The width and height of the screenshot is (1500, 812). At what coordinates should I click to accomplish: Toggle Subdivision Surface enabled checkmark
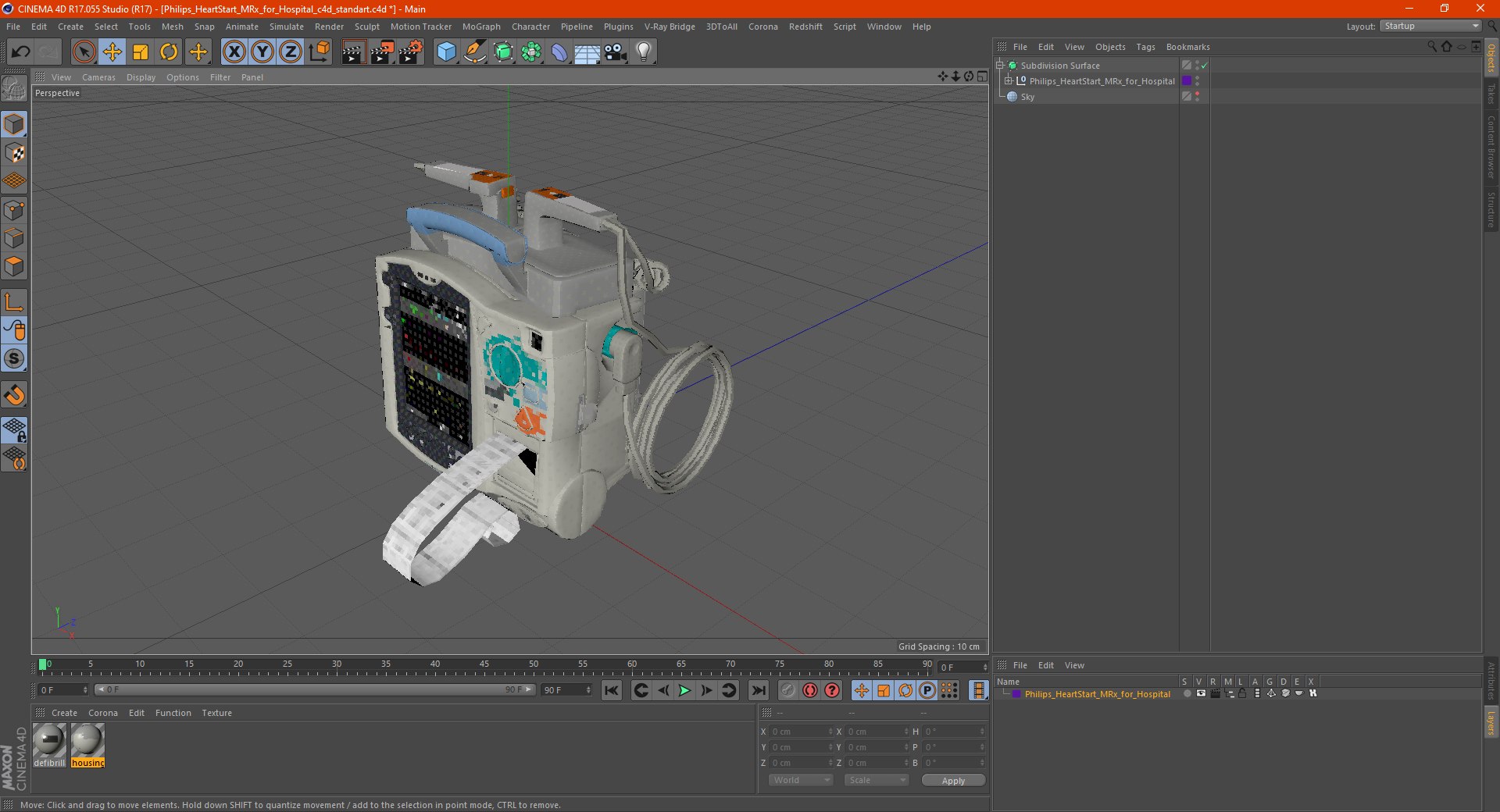tap(1204, 66)
